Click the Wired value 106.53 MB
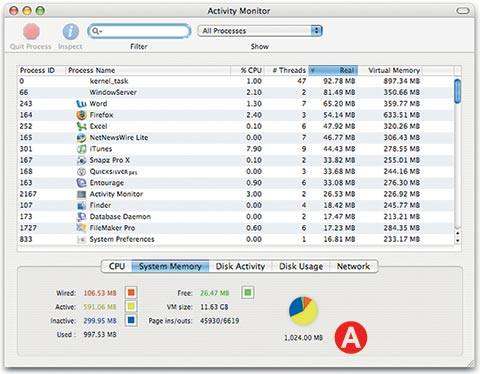480x374 pixels. (x=100, y=293)
